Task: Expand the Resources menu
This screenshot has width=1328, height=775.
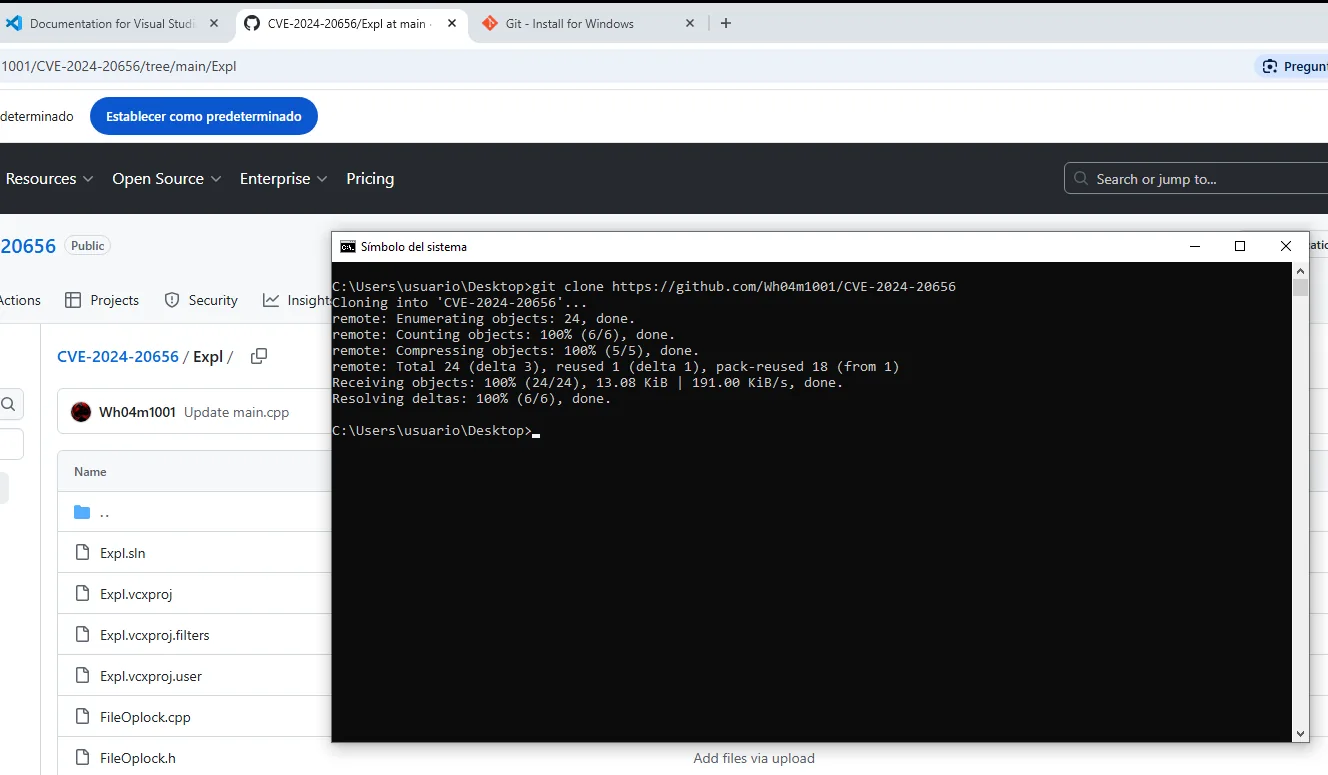Action: pos(49,179)
